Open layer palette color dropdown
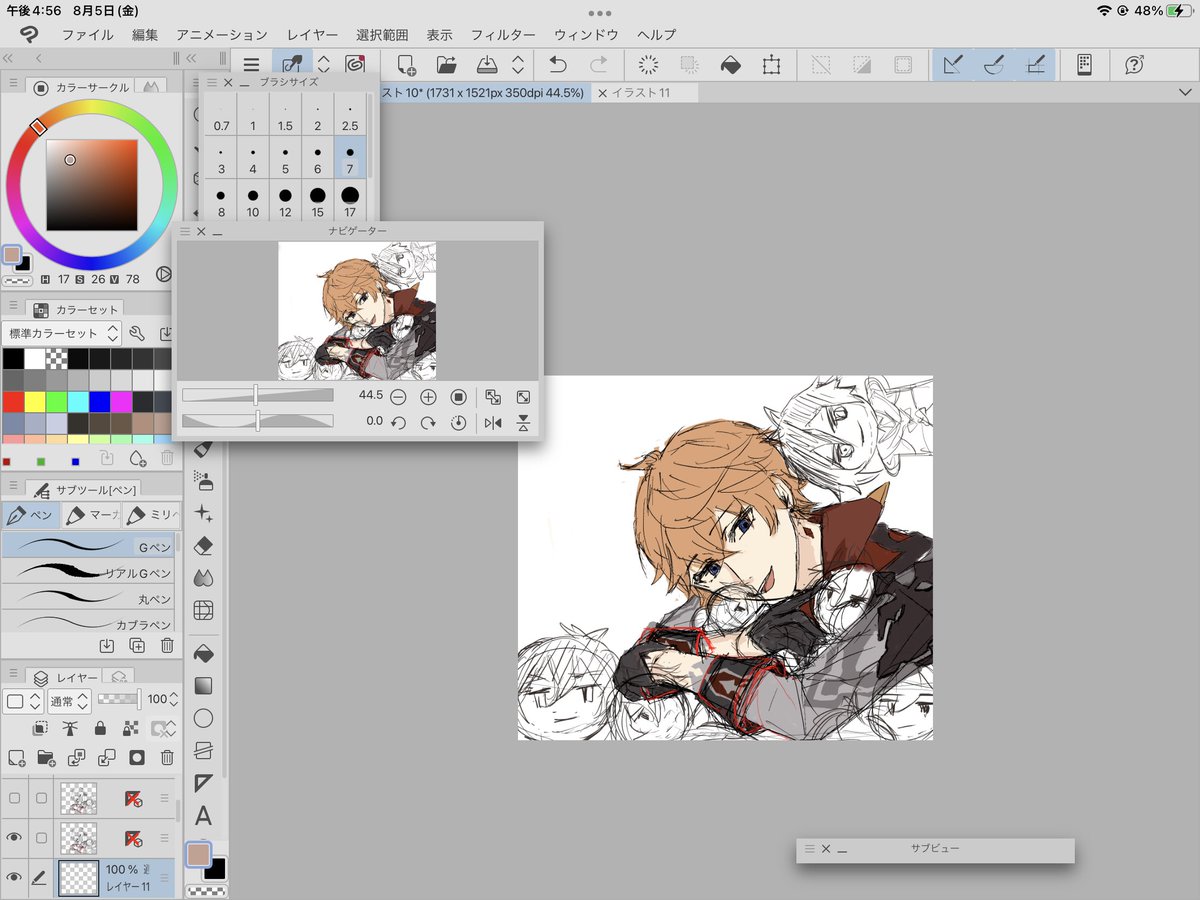1200x900 pixels. (x=22, y=700)
